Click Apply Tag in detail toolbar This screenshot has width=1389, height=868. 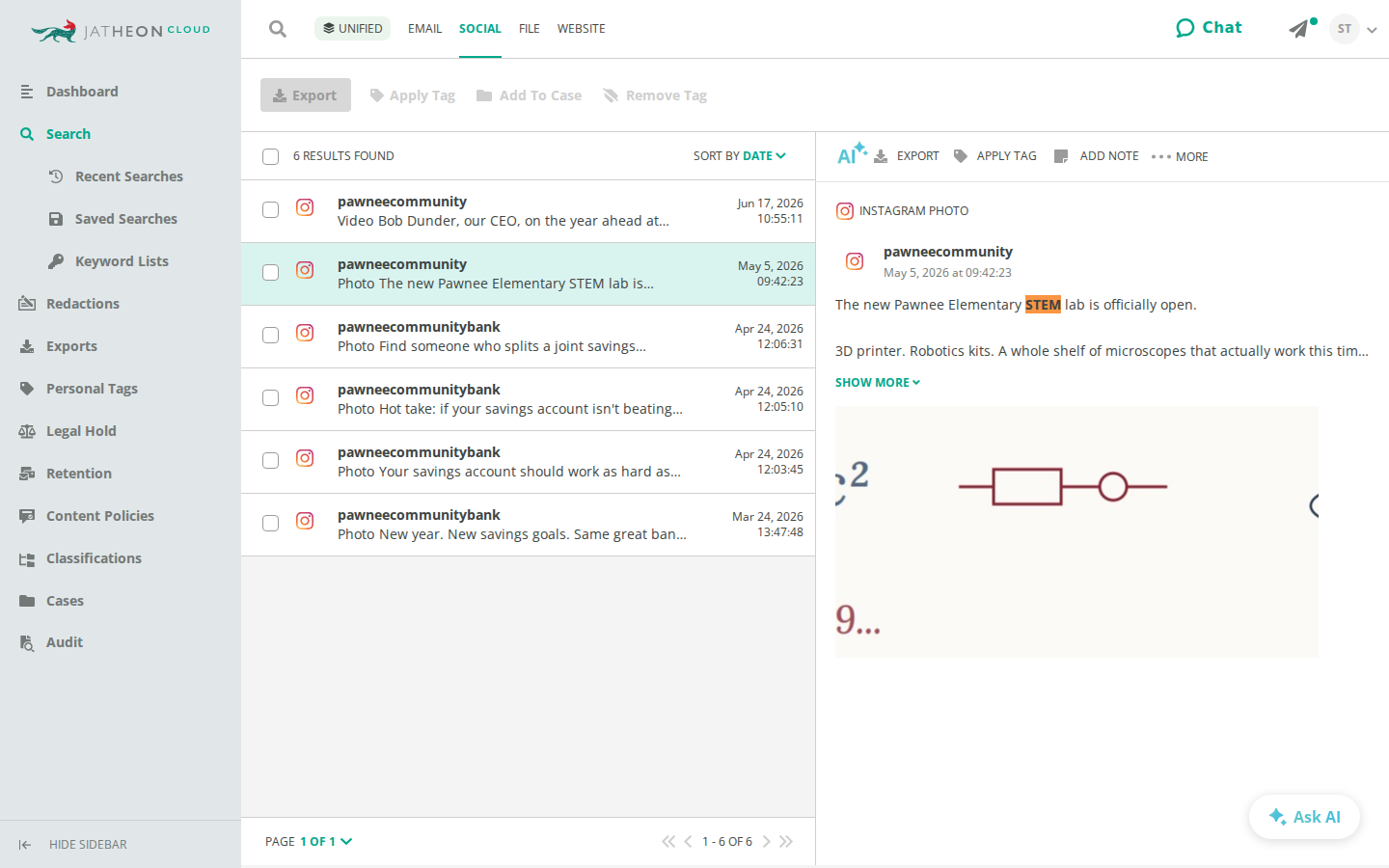tap(995, 156)
